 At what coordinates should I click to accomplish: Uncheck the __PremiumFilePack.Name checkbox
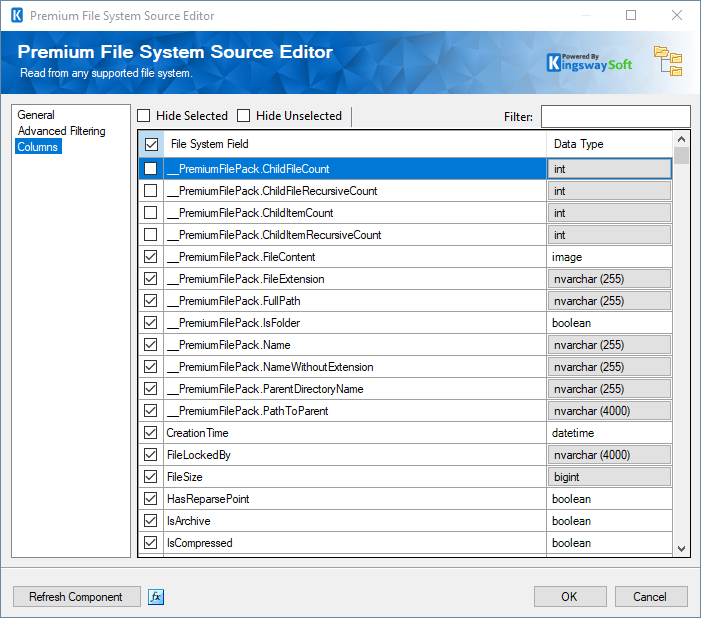pyautogui.click(x=151, y=345)
